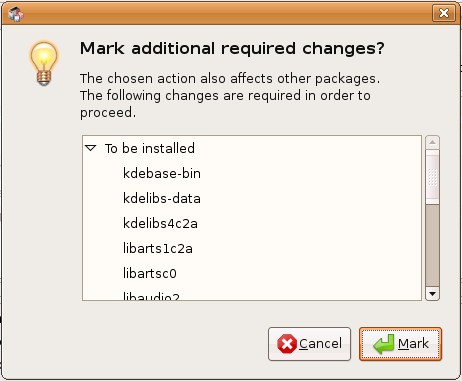Click the green arrow icon on Mark

click(x=384, y=344)
